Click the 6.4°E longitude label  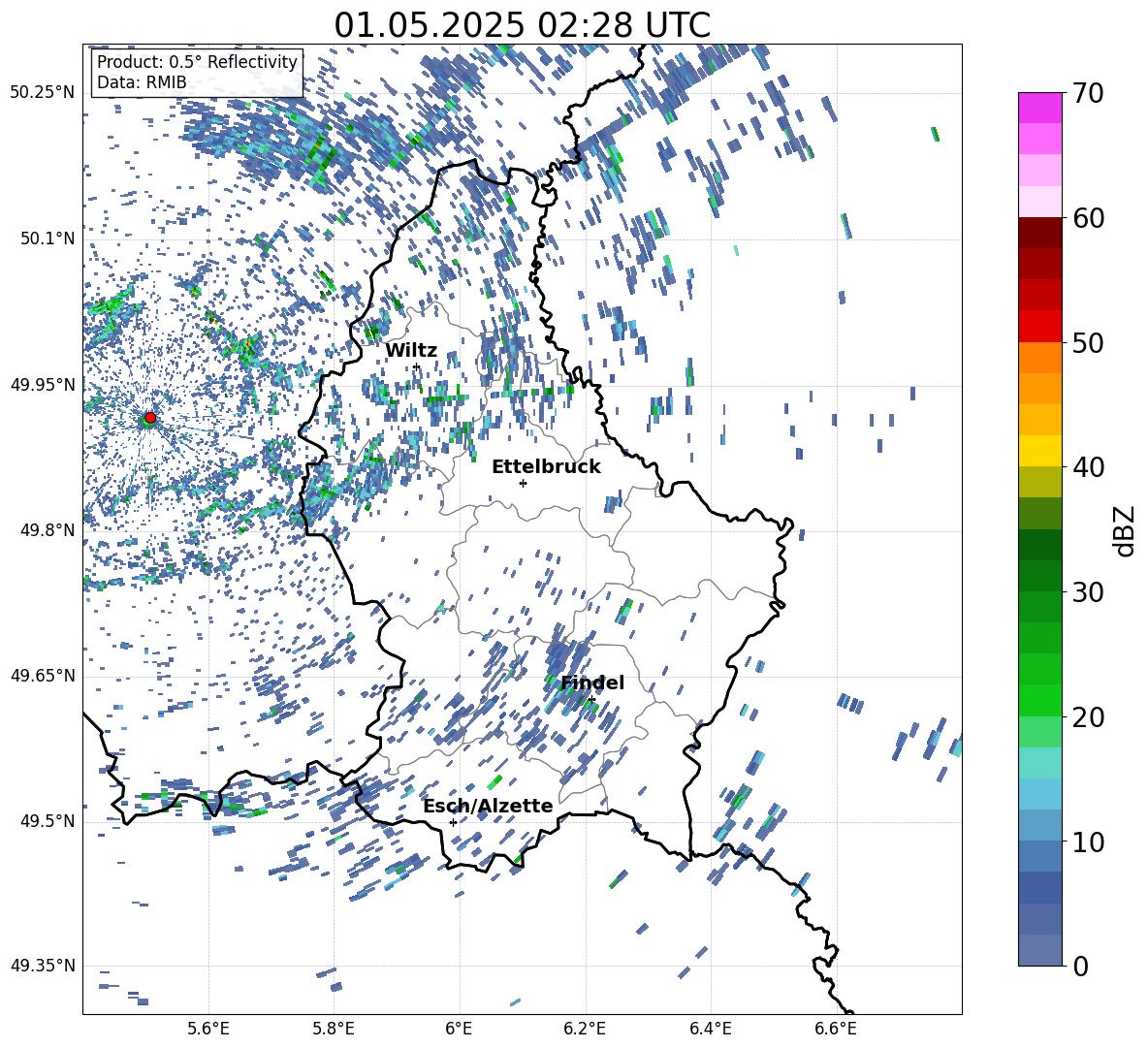[x=710, y=1029]
